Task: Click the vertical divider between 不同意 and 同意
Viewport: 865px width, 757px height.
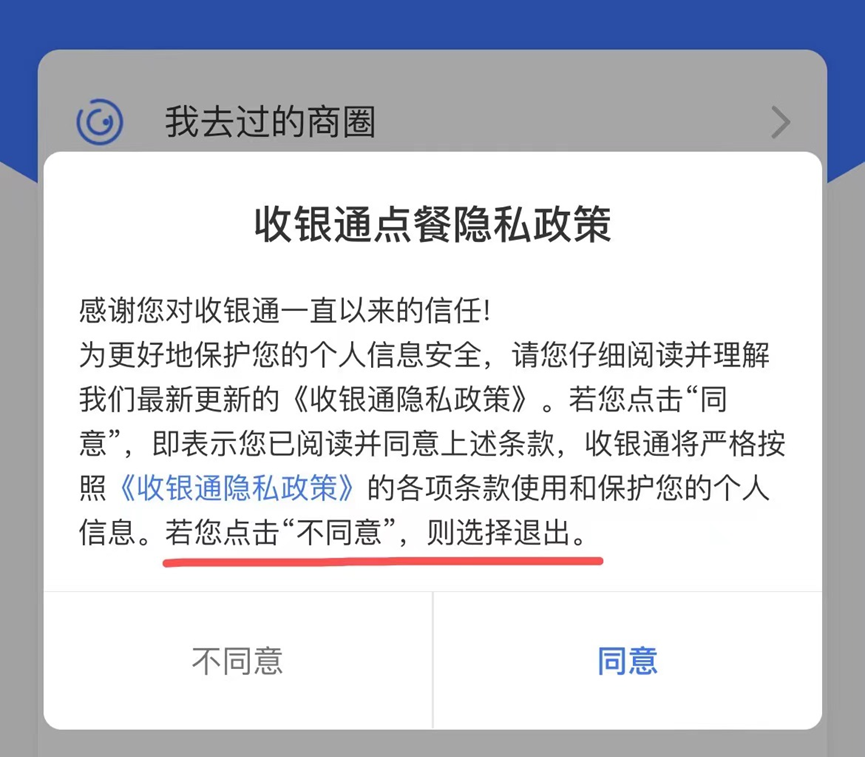Action: (433, 661)
